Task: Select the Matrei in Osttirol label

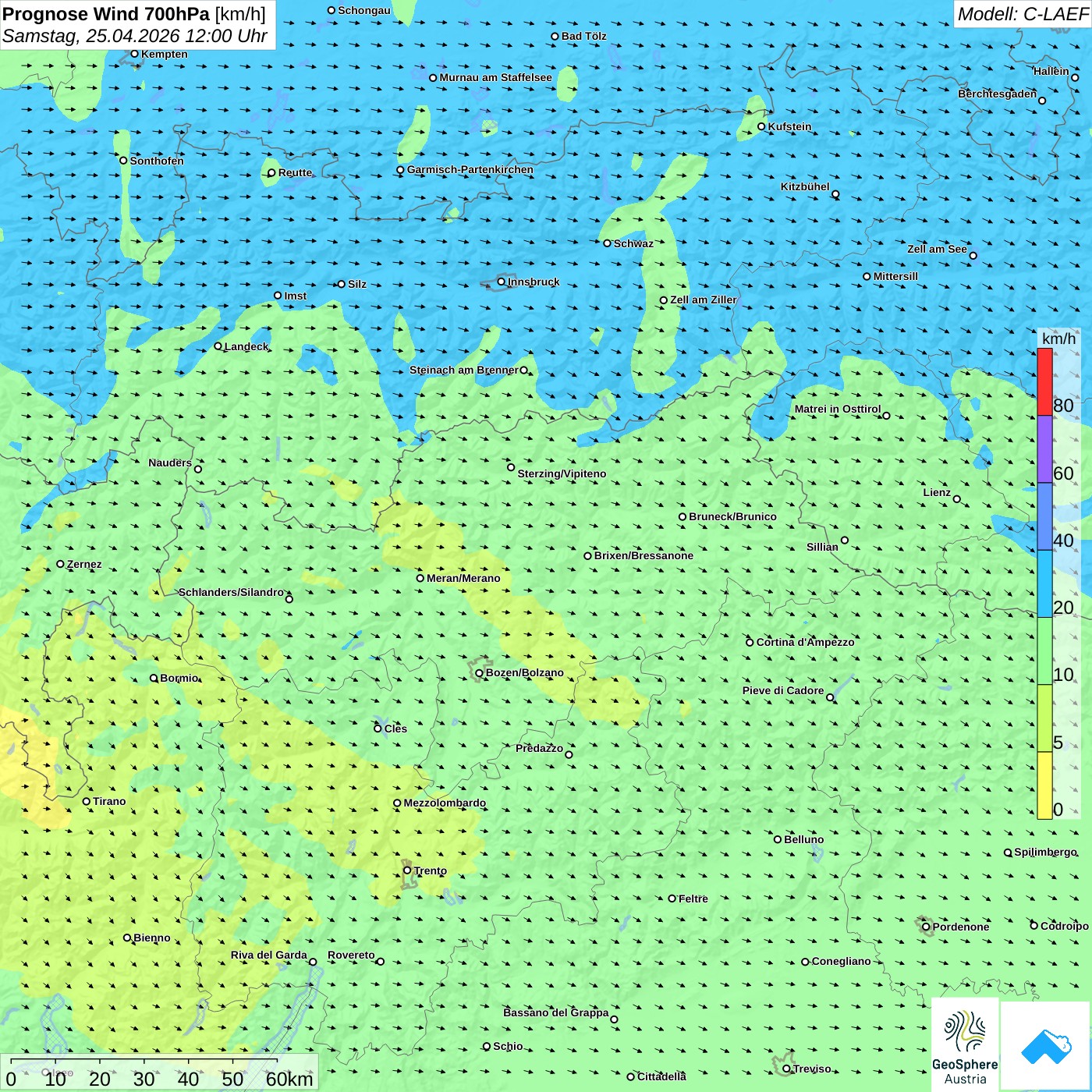Action: click(x=837, y=409)
